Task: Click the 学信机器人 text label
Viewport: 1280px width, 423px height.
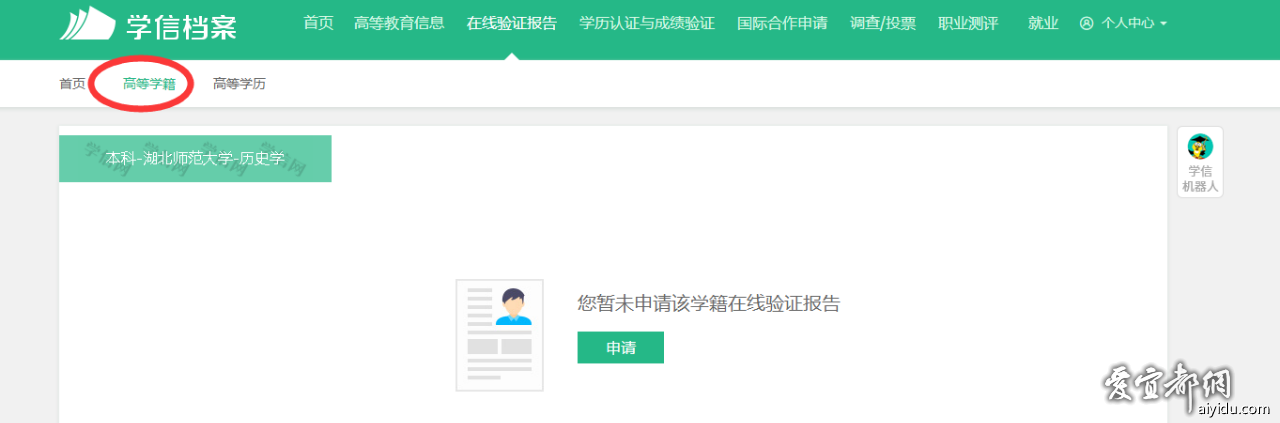Action: point(1200,179)
